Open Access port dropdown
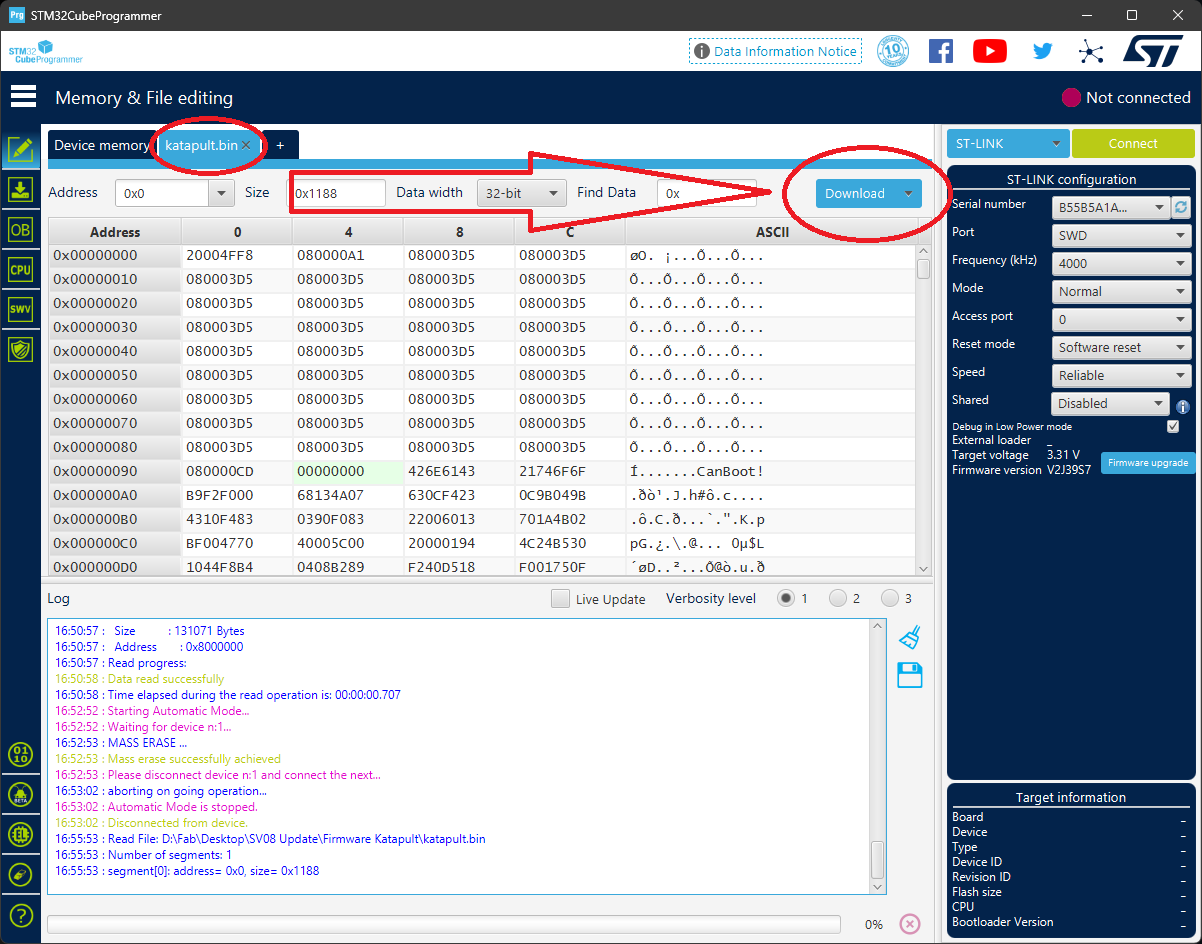This screenshot has height=944, width=1202. pos(1122,319)
